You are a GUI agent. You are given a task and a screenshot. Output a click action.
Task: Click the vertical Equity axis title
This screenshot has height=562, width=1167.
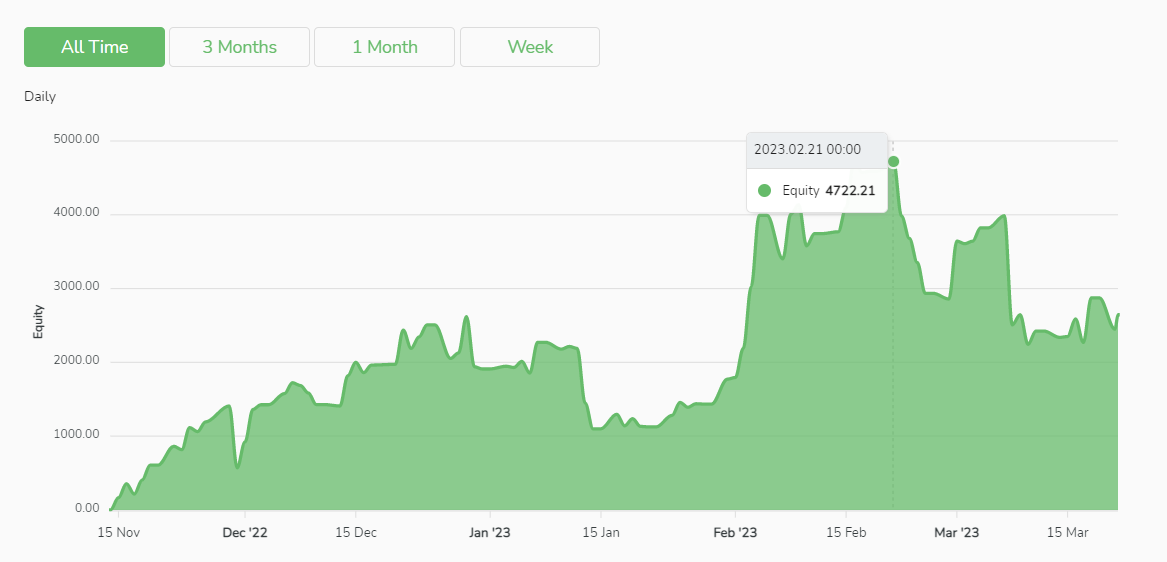tap(39, 320)
